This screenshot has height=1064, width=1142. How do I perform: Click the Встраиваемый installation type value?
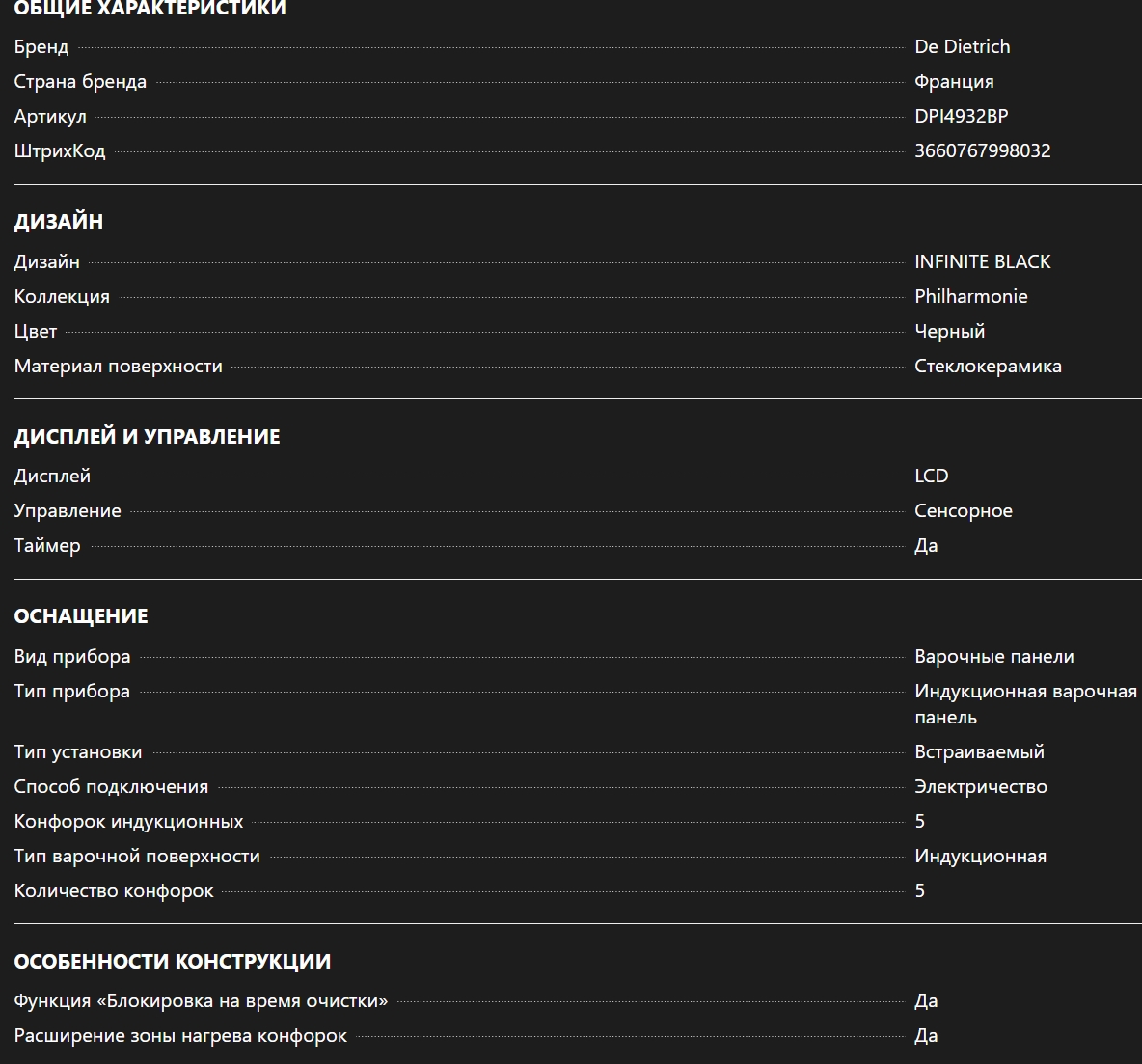pos(979,751)
